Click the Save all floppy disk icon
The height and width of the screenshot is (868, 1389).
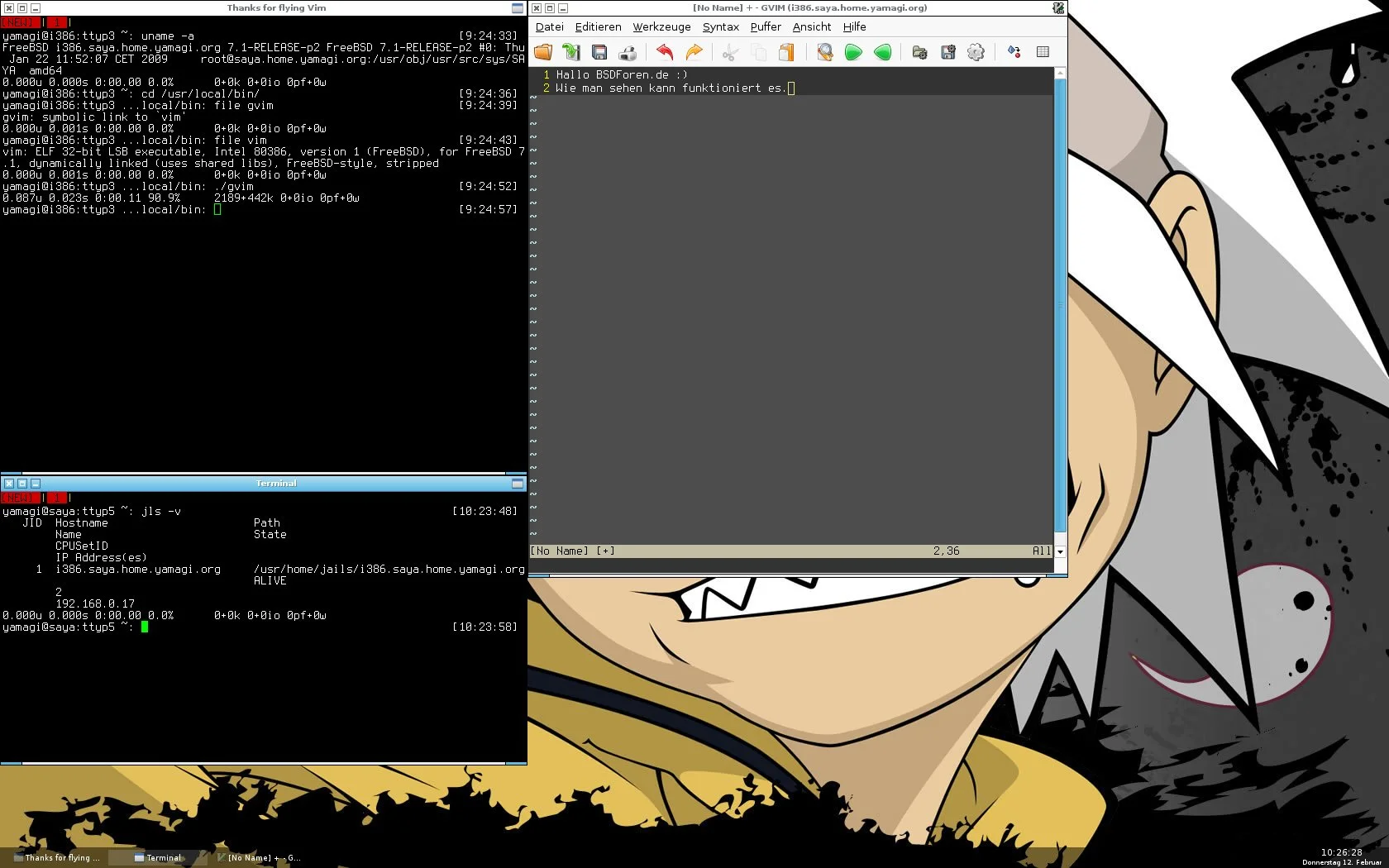tap(599, 52)
